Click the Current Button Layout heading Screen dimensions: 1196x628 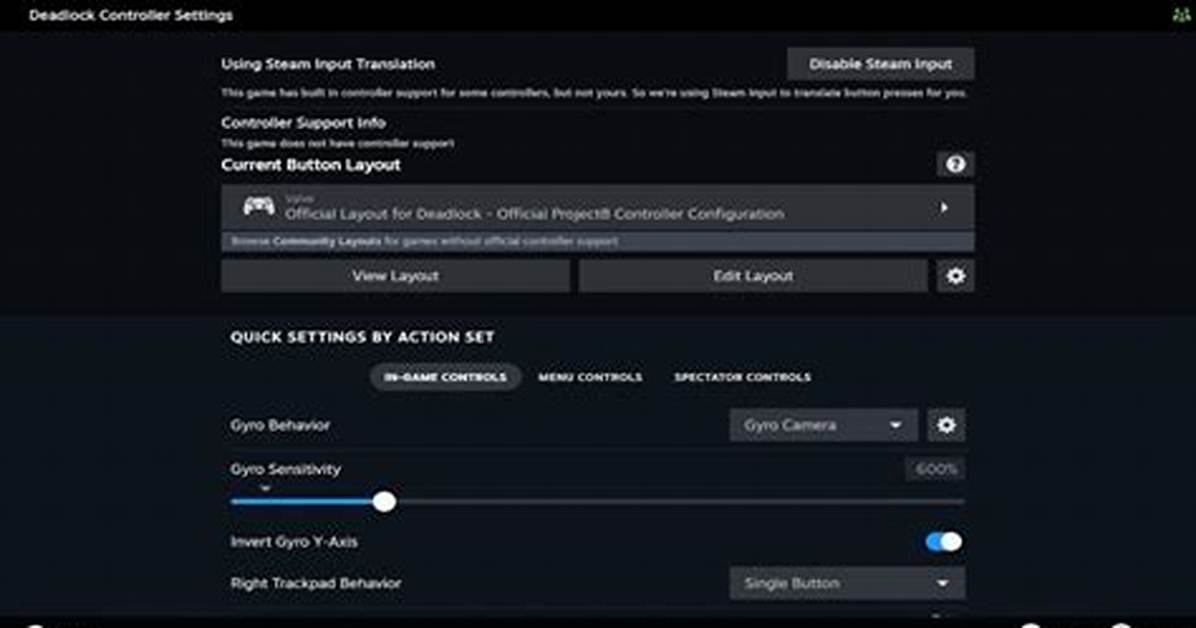[310, 165]
